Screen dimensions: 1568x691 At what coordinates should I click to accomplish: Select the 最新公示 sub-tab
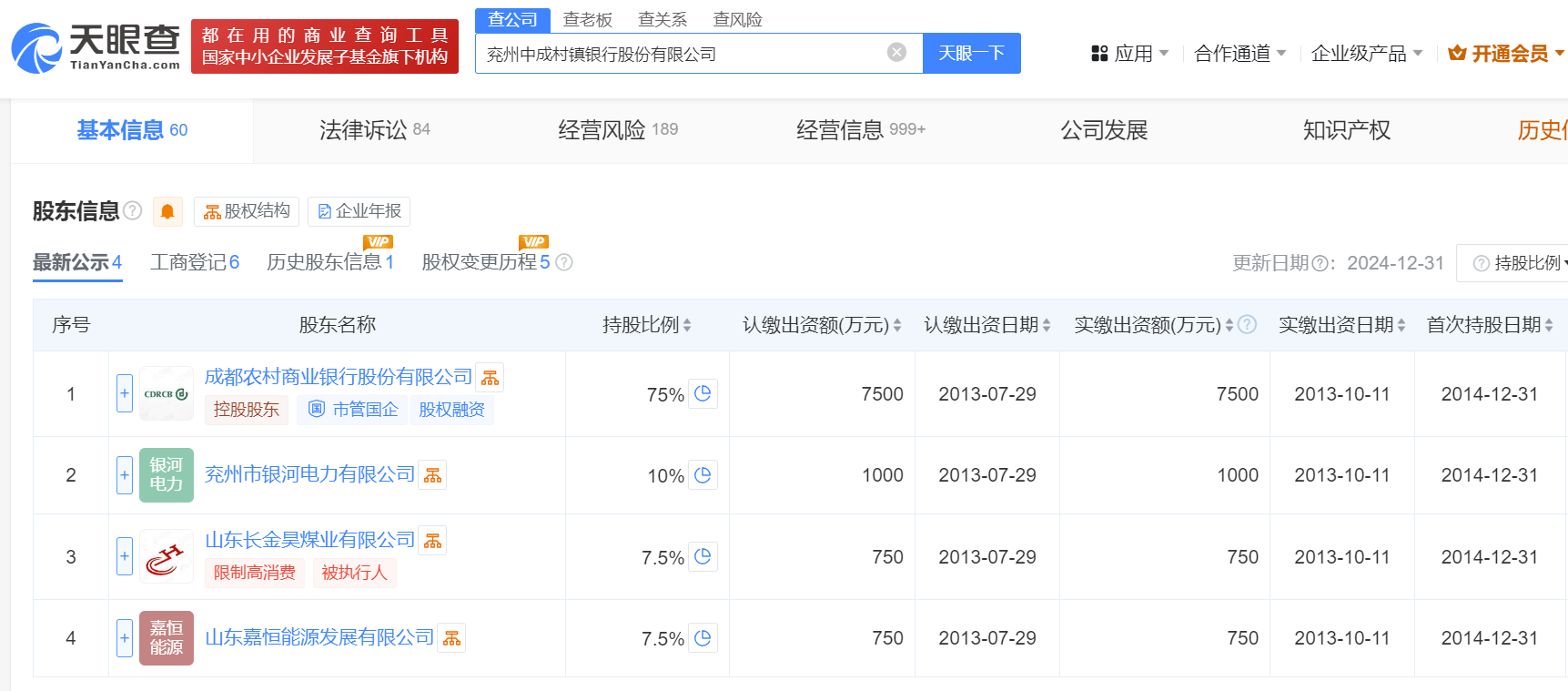(x=77, y=262)
